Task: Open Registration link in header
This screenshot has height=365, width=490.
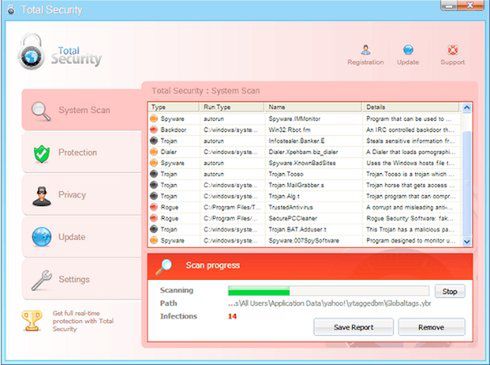Action: (x=366, y=62)
